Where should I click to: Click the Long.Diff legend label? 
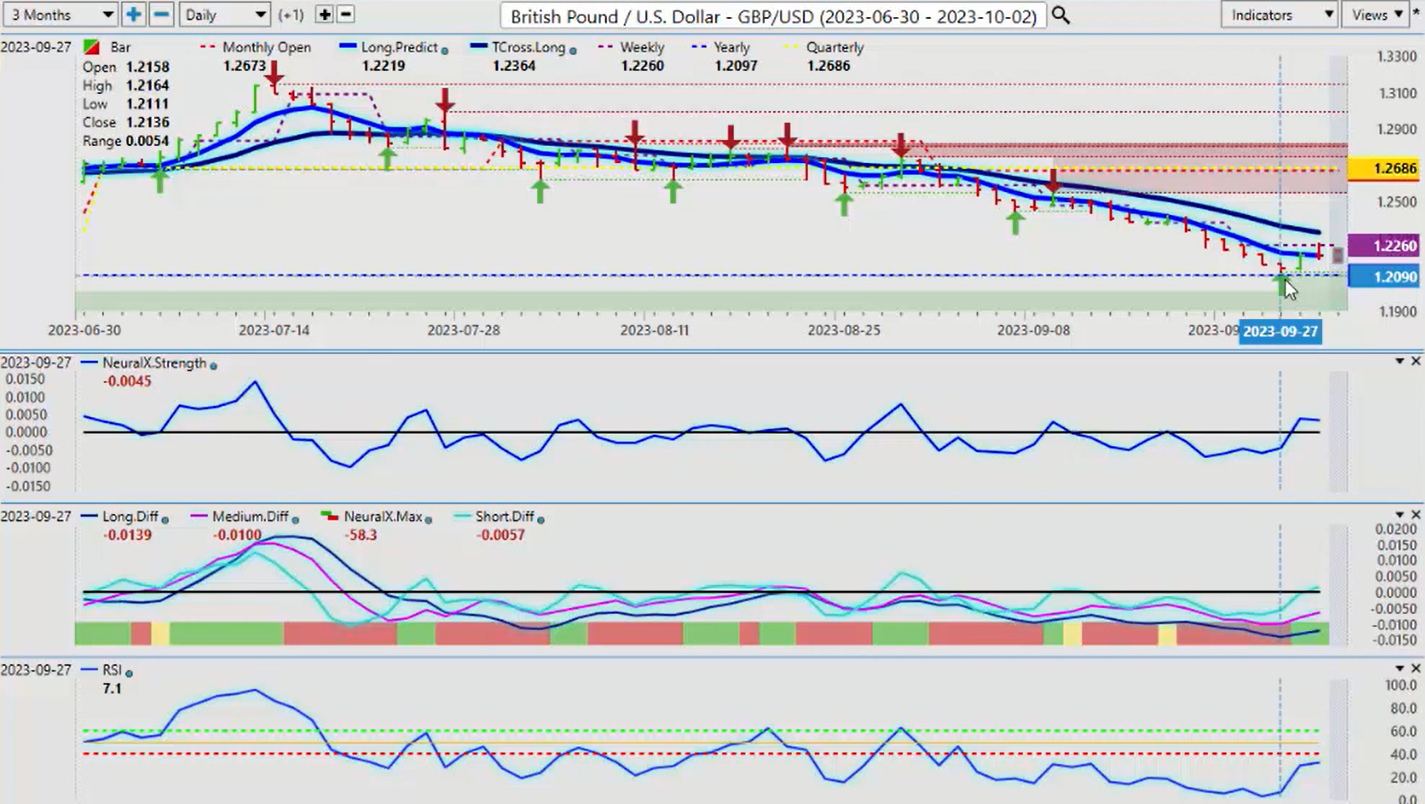pos(129,517)
